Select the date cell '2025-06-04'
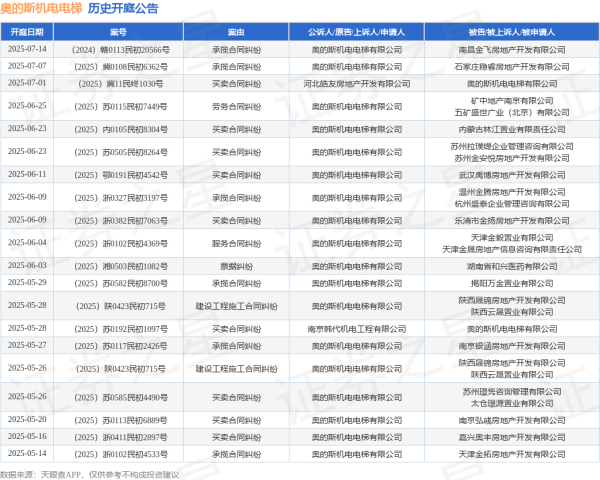The image size is (600, 480). [27, 243]
